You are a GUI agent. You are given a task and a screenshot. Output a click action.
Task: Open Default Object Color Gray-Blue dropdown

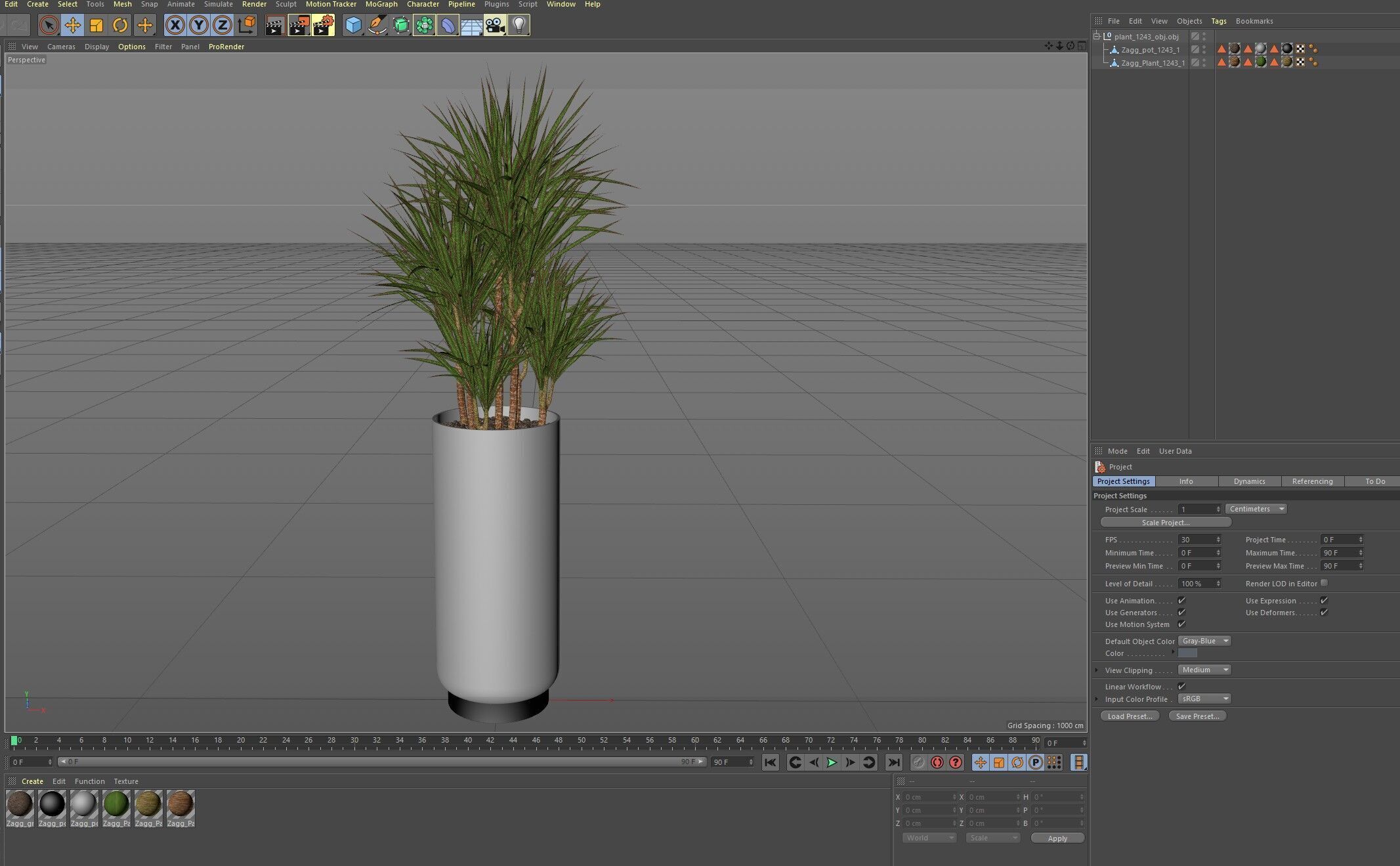coord(1204,641)
